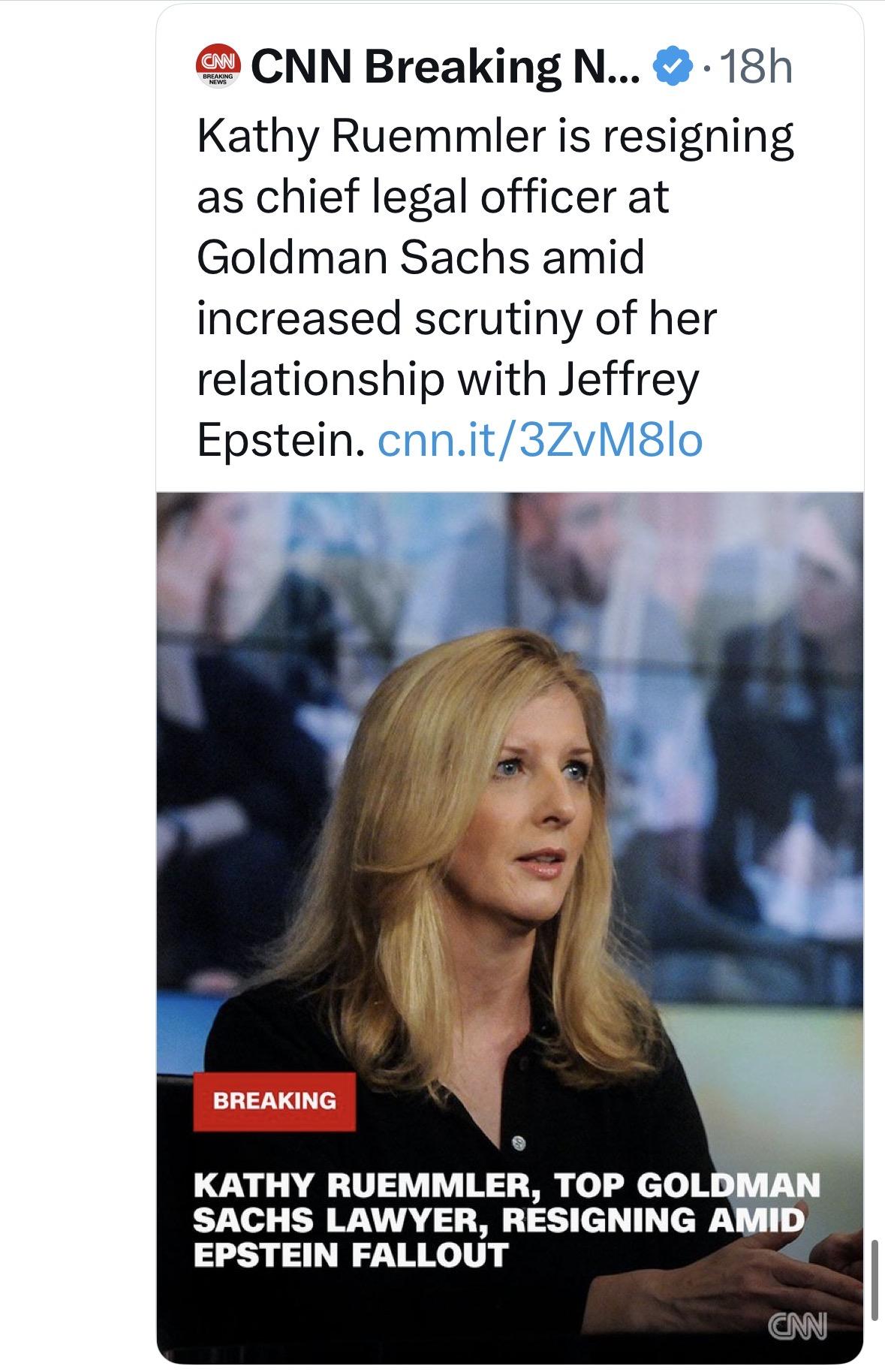Viewport: 885px width, 1372px height.
Task: Click 'Kathy Ruemmler is resigning' in the tweet text
Action: [x=495, y=137]
